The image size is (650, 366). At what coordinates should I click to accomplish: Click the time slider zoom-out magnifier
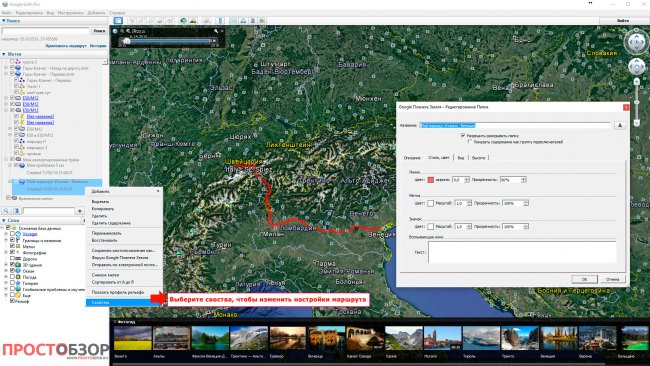click(122, 31)
